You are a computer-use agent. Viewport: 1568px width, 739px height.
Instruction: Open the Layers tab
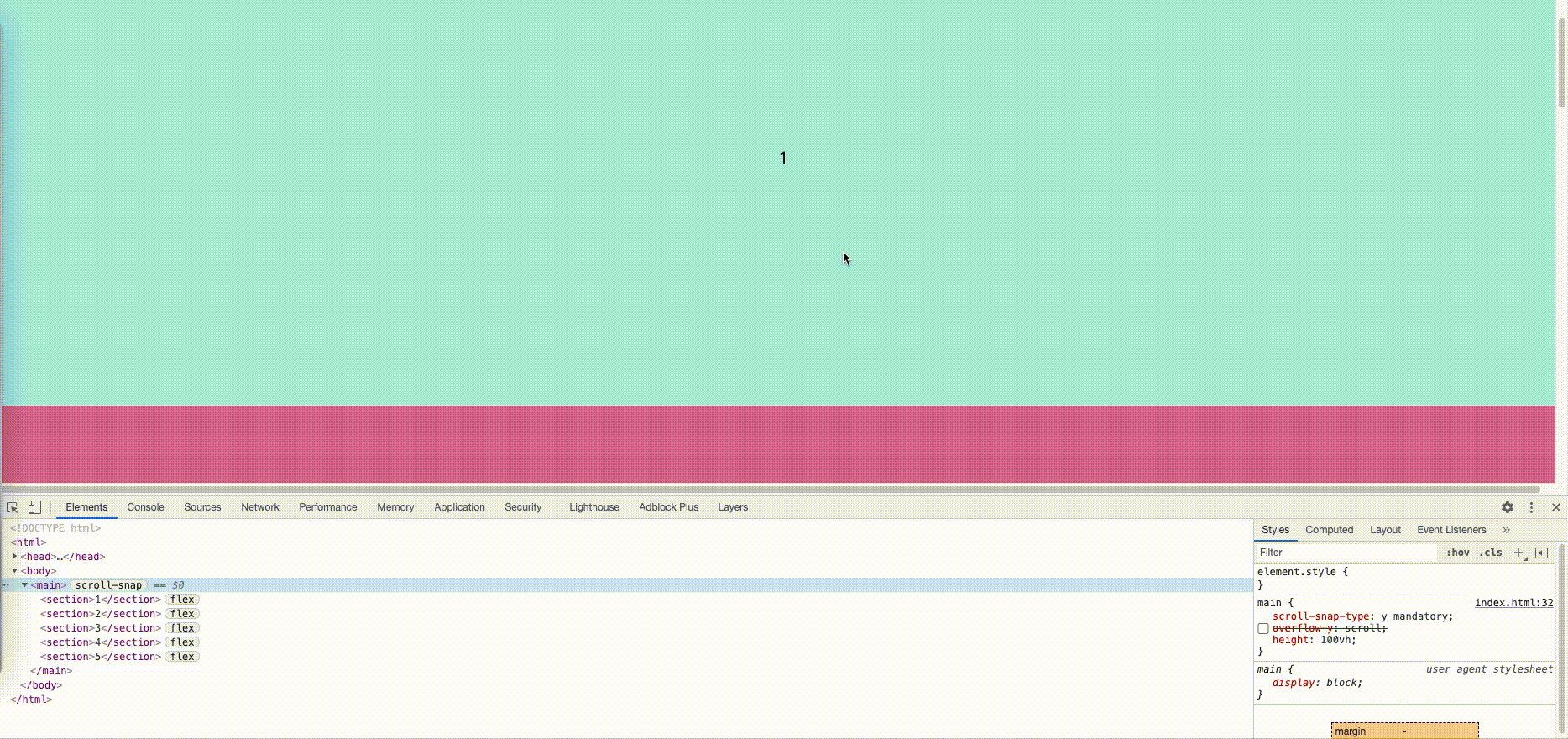point(733,507)
